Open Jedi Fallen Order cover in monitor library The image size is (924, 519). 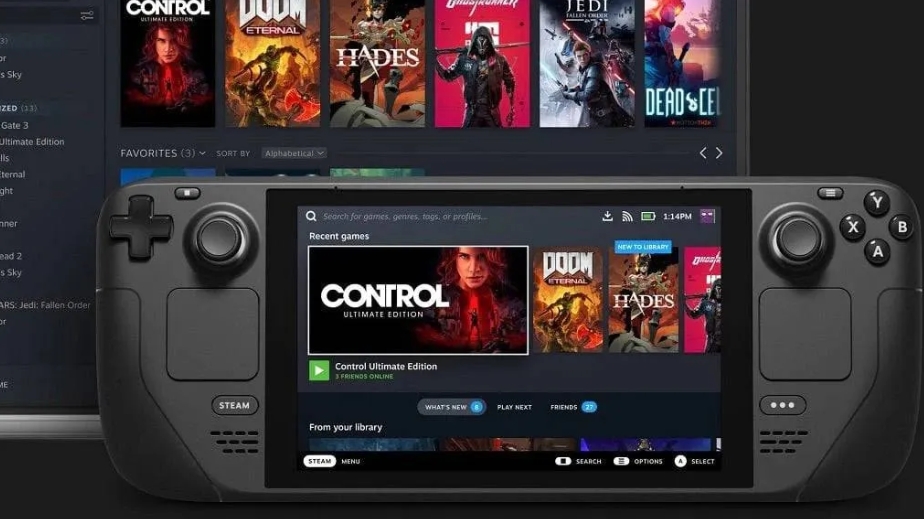[587, 63]
